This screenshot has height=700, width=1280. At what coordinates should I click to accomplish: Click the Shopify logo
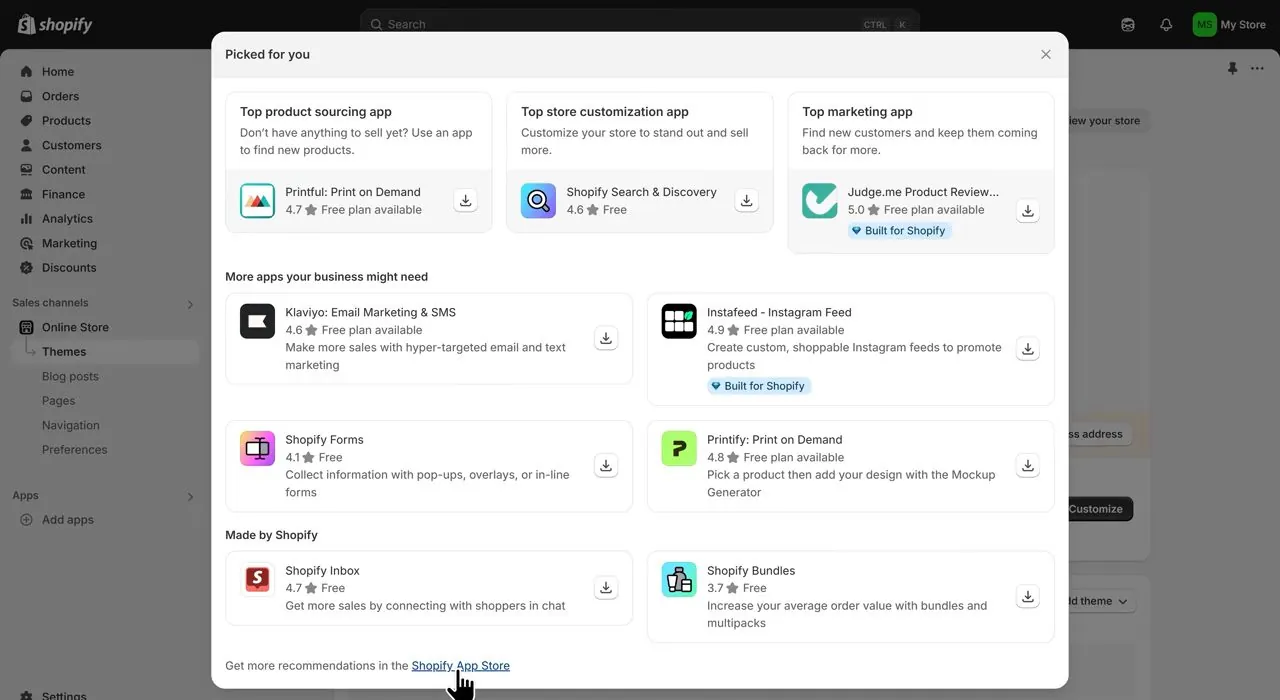tap(55, 25)
